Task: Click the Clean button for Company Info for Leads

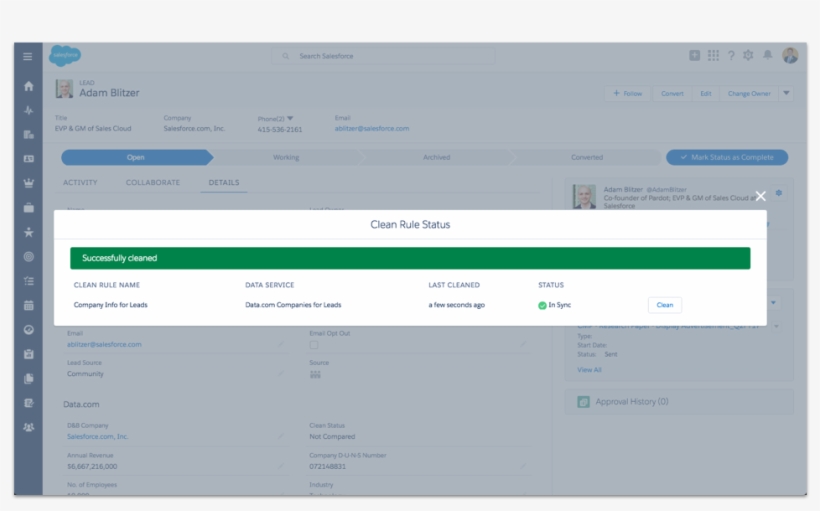Action: point(665,305)
